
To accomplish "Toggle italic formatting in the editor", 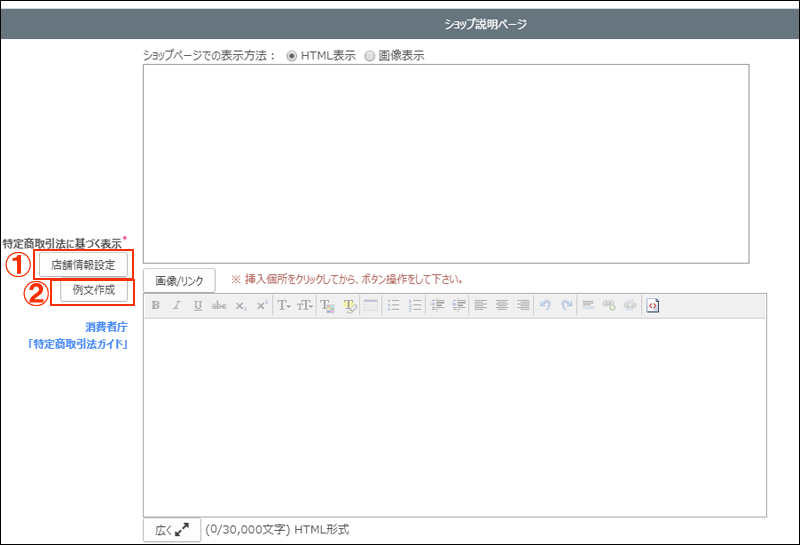I will tap(177, 305).
